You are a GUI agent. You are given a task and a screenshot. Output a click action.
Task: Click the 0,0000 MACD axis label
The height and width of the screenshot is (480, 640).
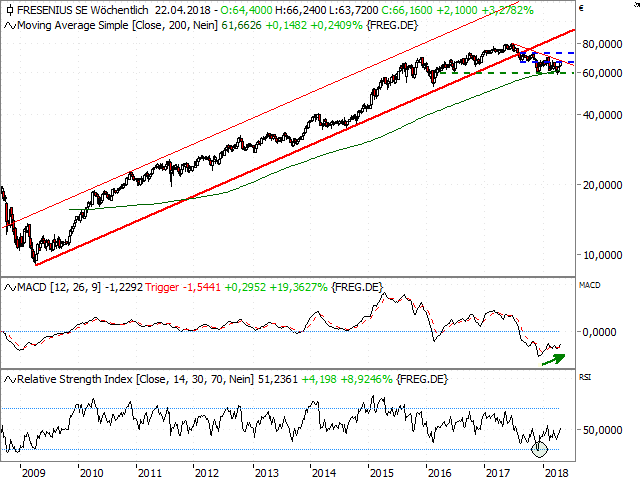[599, 332]
